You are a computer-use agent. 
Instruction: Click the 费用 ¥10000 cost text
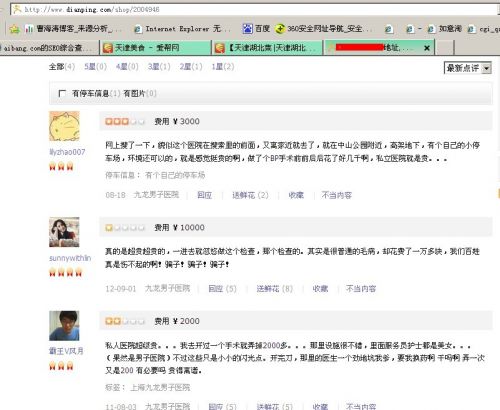coord(179,228)
